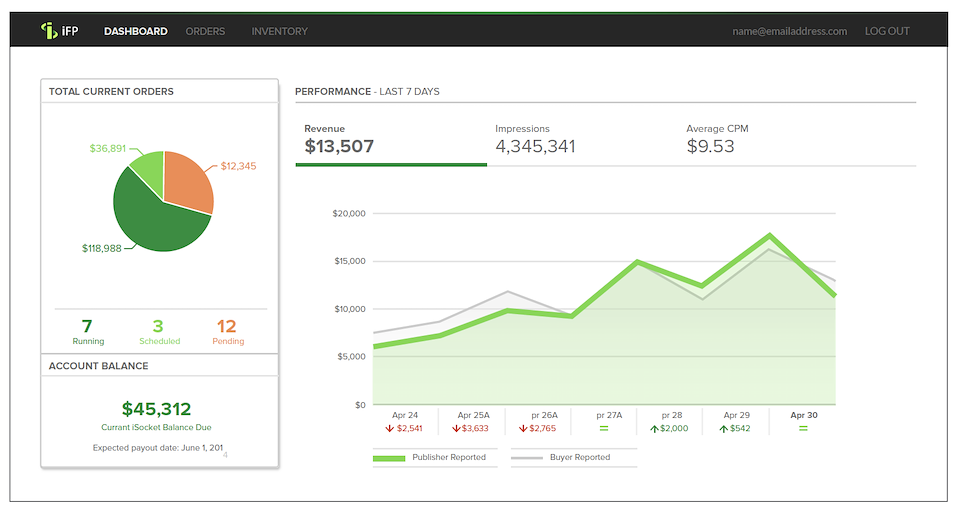The height and width of the screenshot is (518, 960).
Task: Show the Average CPM tab
Action: pos(717,140)
